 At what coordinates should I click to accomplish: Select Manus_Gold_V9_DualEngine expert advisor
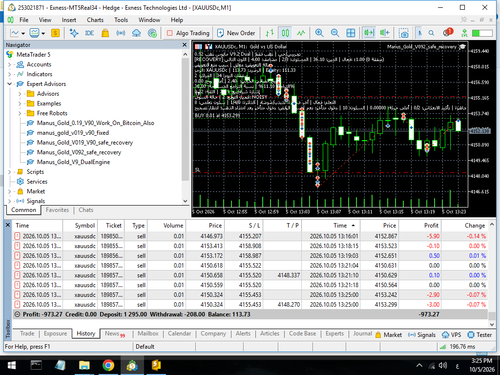click(73, 162)
